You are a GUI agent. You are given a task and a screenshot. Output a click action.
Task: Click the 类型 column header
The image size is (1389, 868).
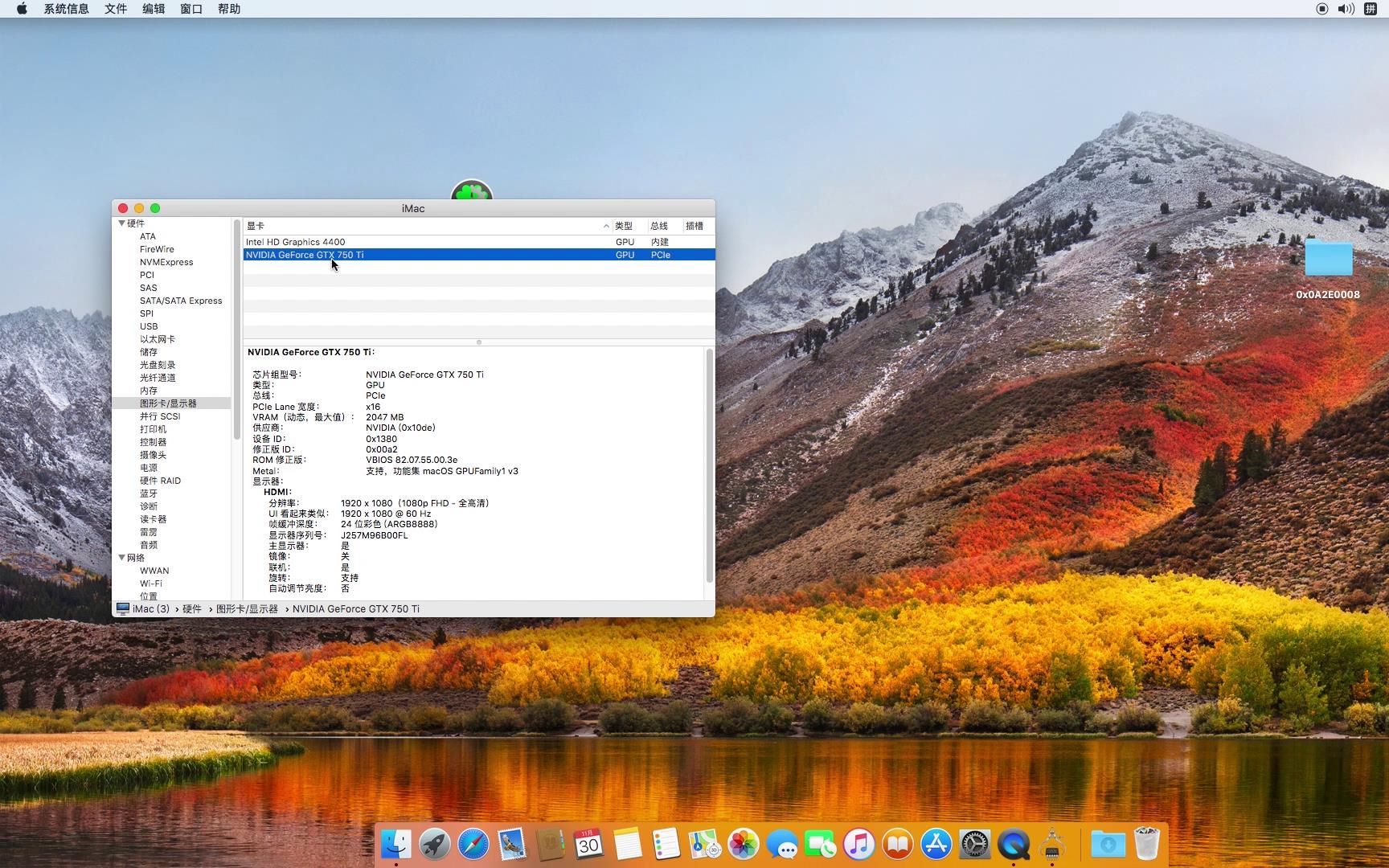(x=624, y=226)
